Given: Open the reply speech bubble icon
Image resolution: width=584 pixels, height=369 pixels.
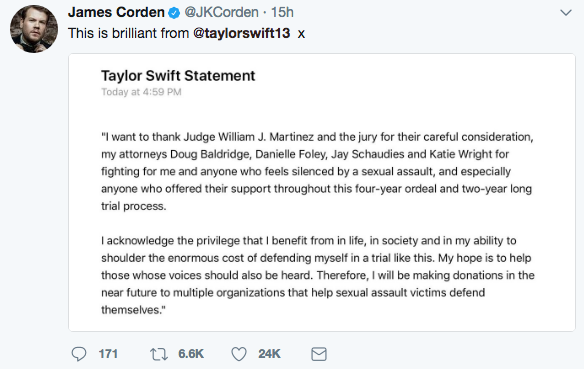Looking at the screenshot, I should (79, 354).
